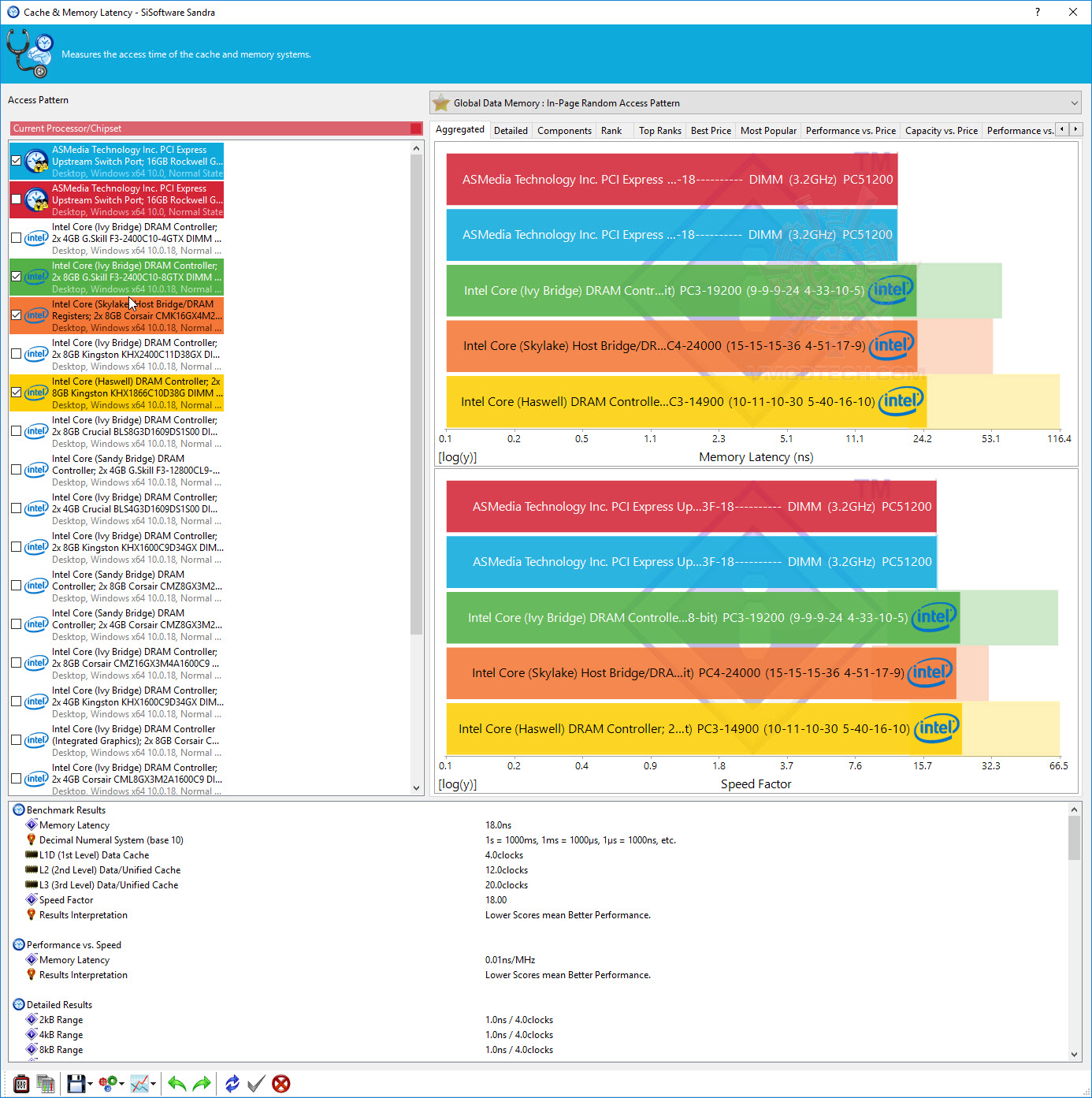Viewport: 1092px width, 1098px height.
Task: Open the module options icon in bottom toolbar
Action: click(21, 1084)
